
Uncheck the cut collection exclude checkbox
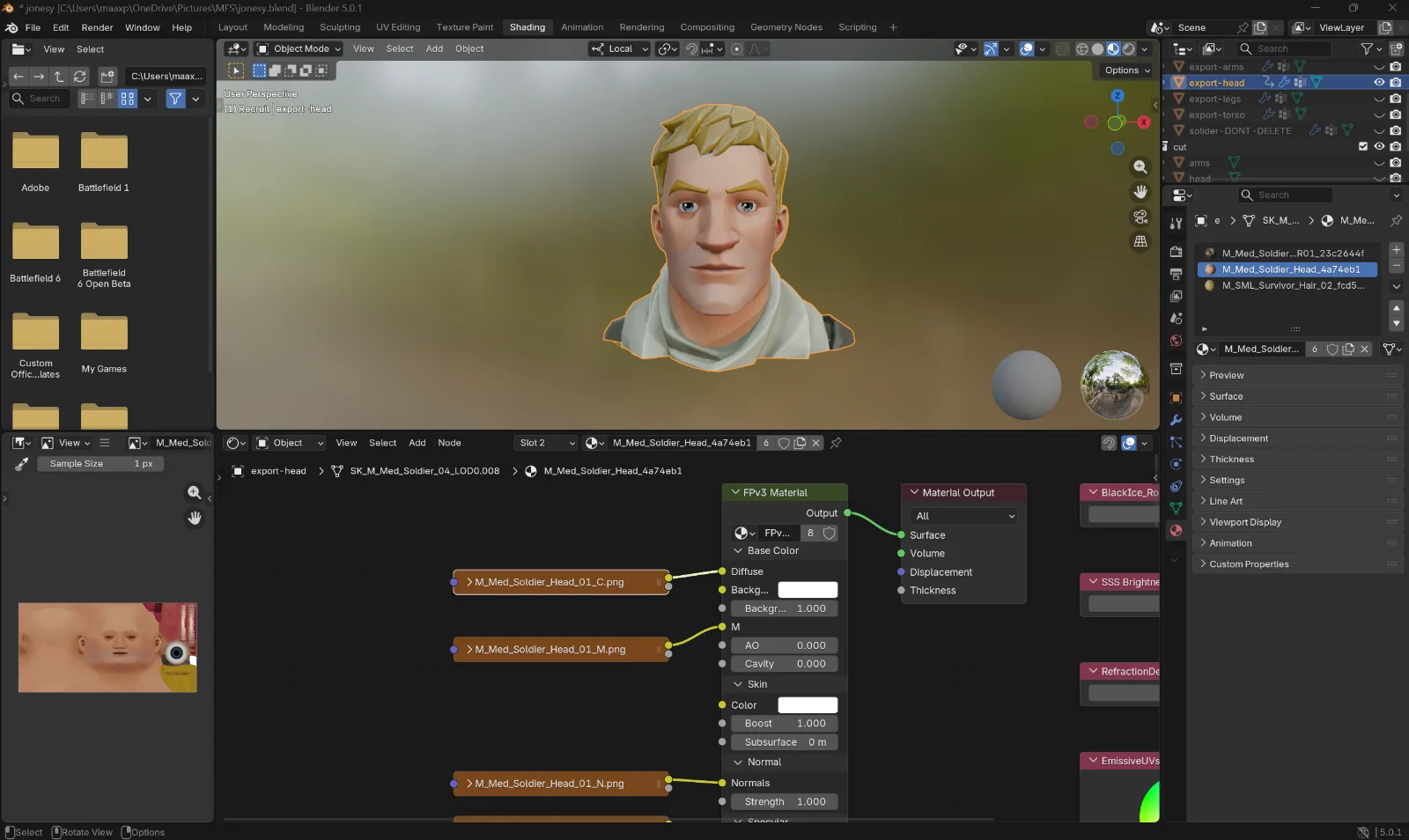1363,147
